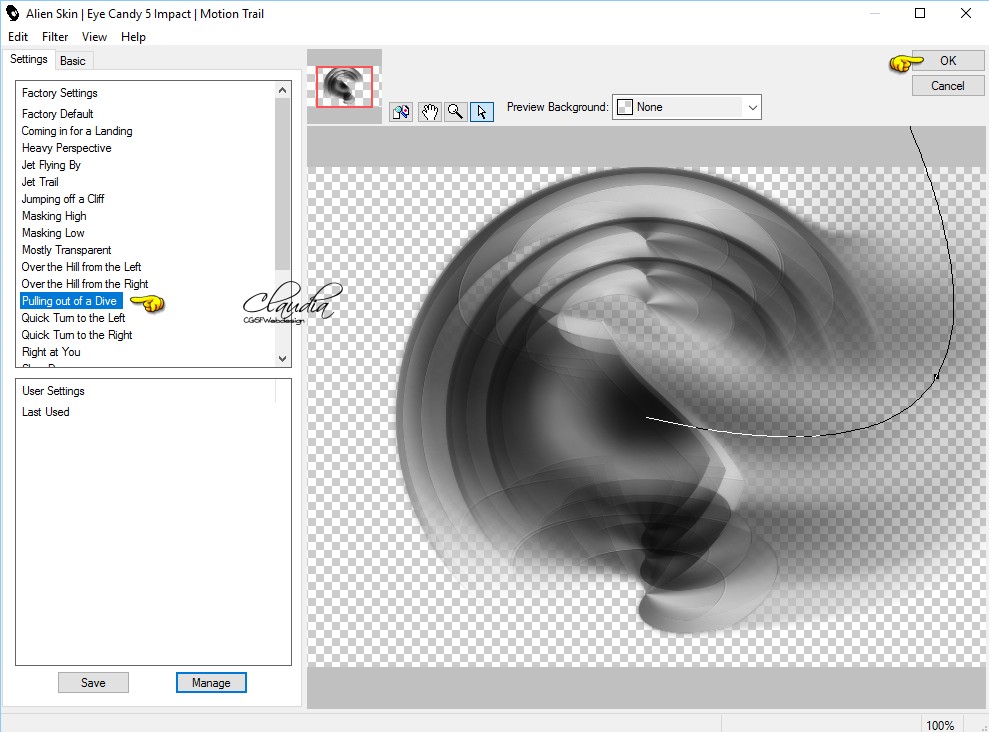Click the Factory Settings header

[x=59, y=93]
